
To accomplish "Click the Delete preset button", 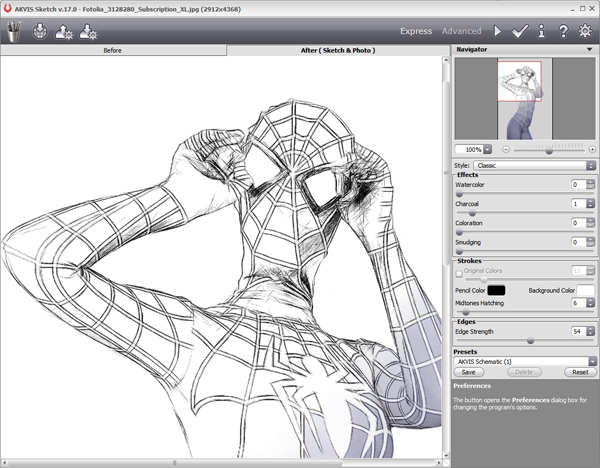I will [524, 372].
